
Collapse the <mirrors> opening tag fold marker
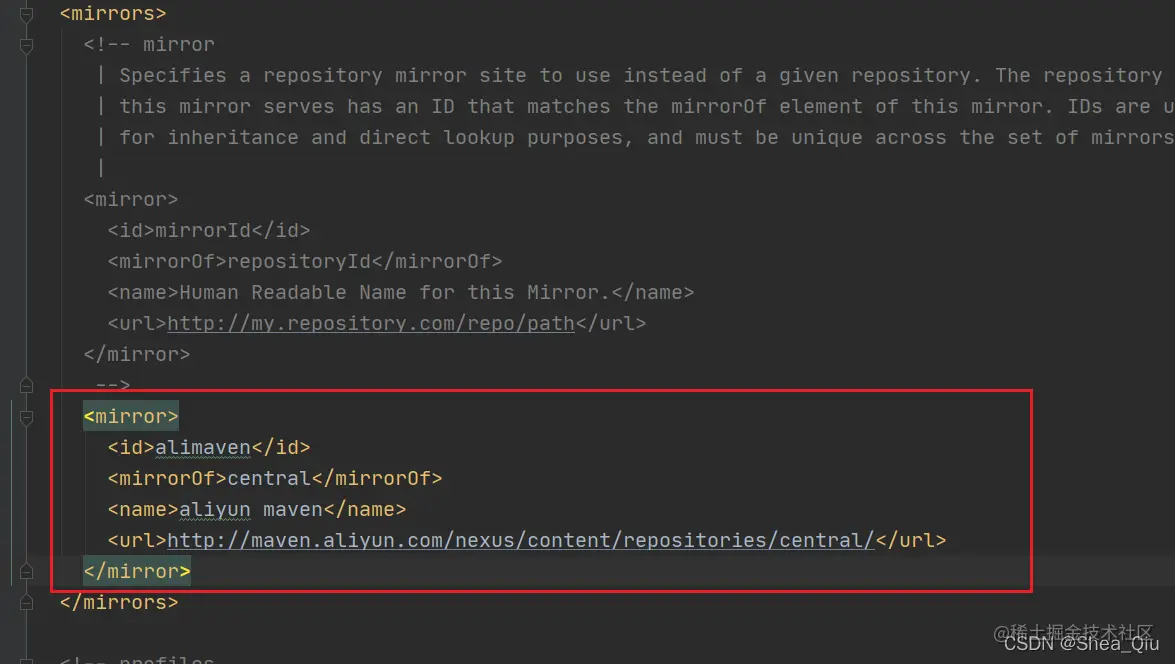pos(26,14)
